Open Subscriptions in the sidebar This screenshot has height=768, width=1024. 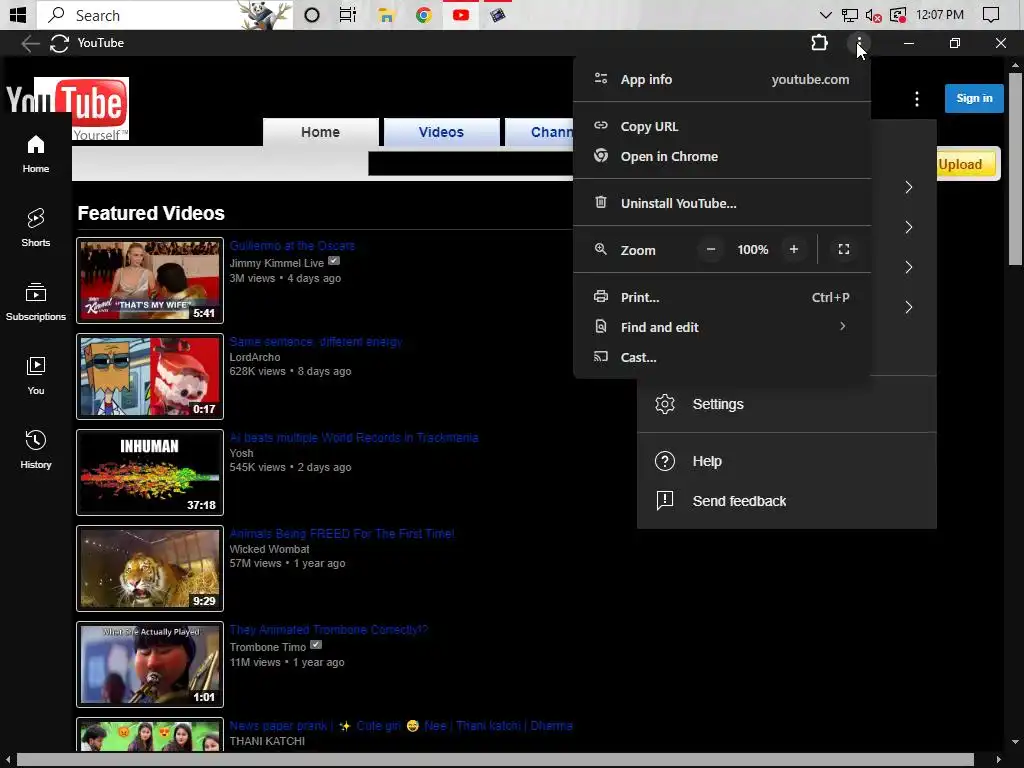(x=36, y=302)
